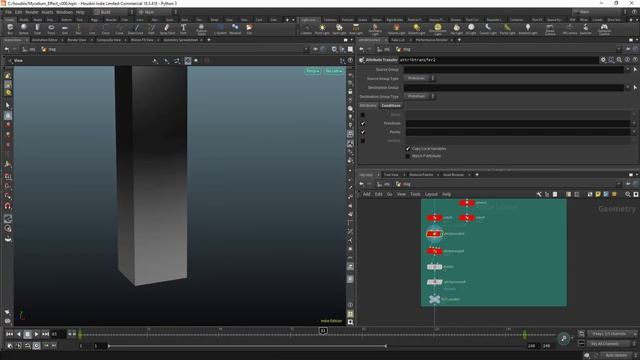The height and width of the screenshot is (360, 640).
Task: Switch to Render View tab
Action: point(77,40)
